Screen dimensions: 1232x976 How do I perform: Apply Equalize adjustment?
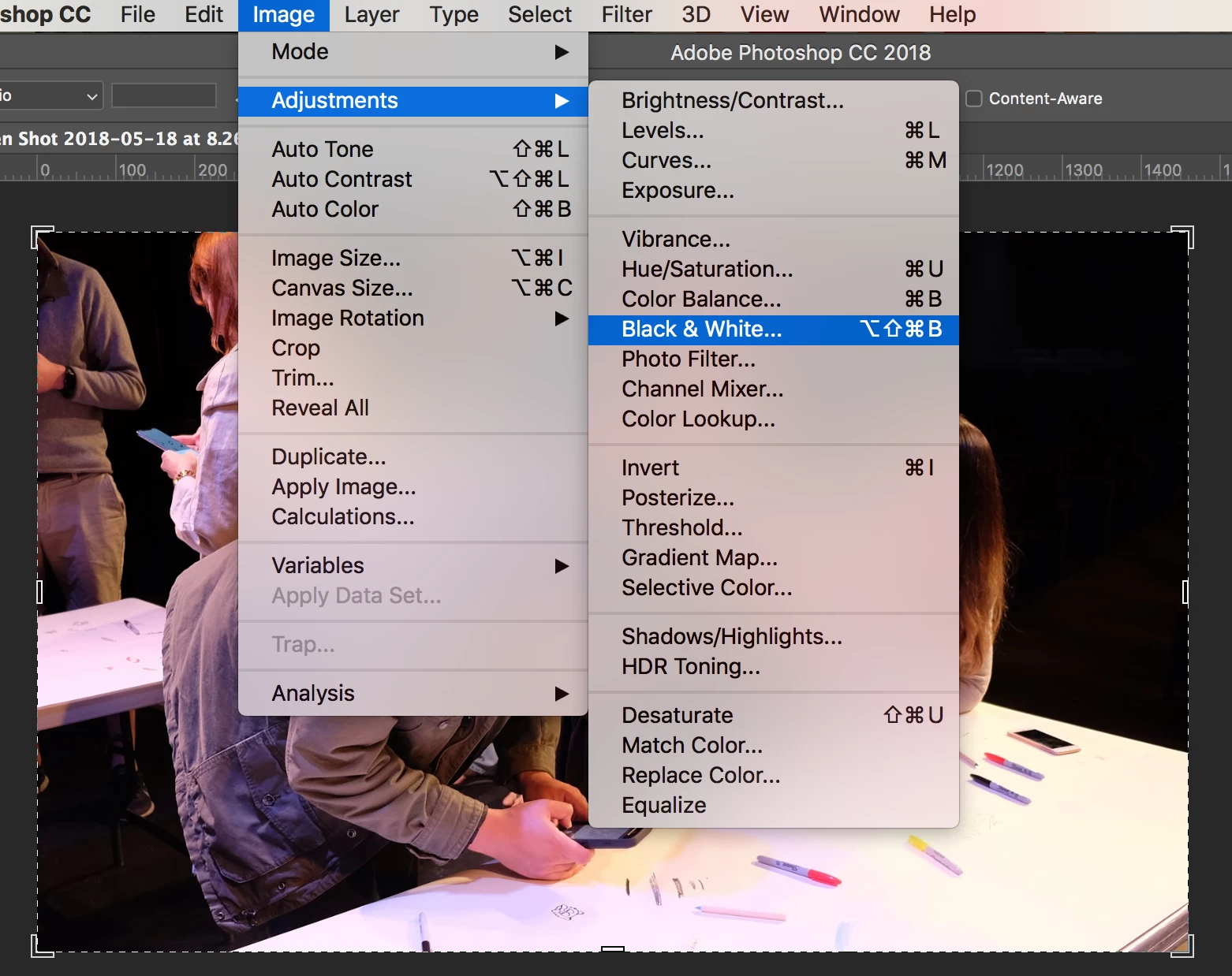pyautogui.click(x=774, y=806)
